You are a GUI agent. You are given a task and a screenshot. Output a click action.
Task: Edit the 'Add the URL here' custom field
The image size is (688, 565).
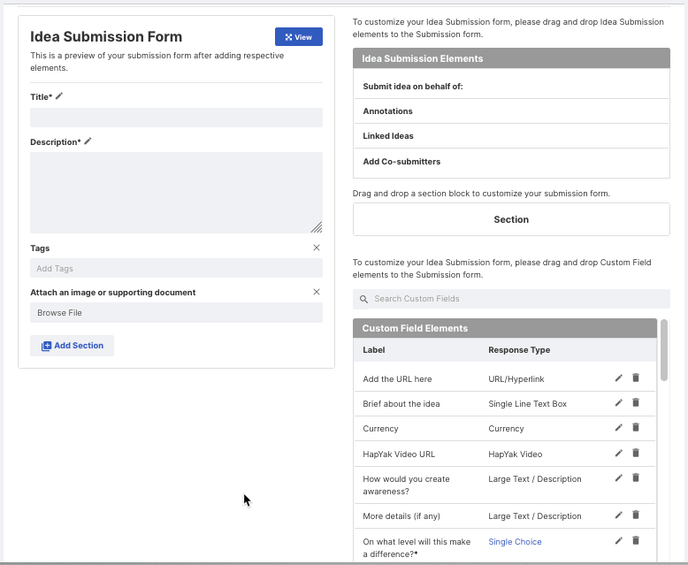[x=619, y=378]
